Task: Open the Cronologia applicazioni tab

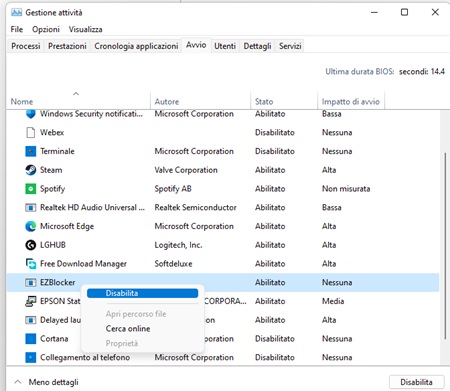Action: [x=136, y=46]
